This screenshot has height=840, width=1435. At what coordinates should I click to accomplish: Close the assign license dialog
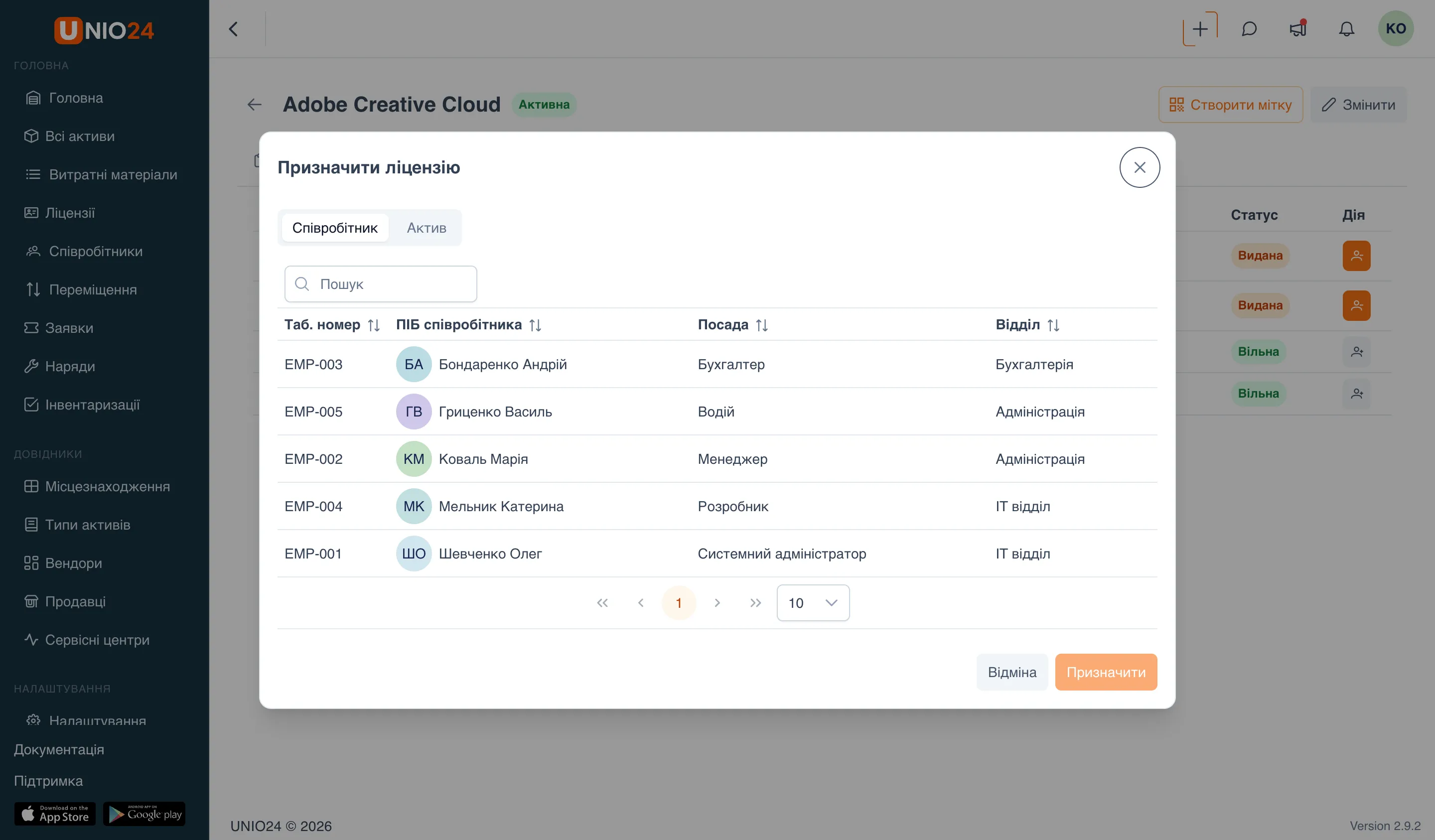pos(1140,167)
